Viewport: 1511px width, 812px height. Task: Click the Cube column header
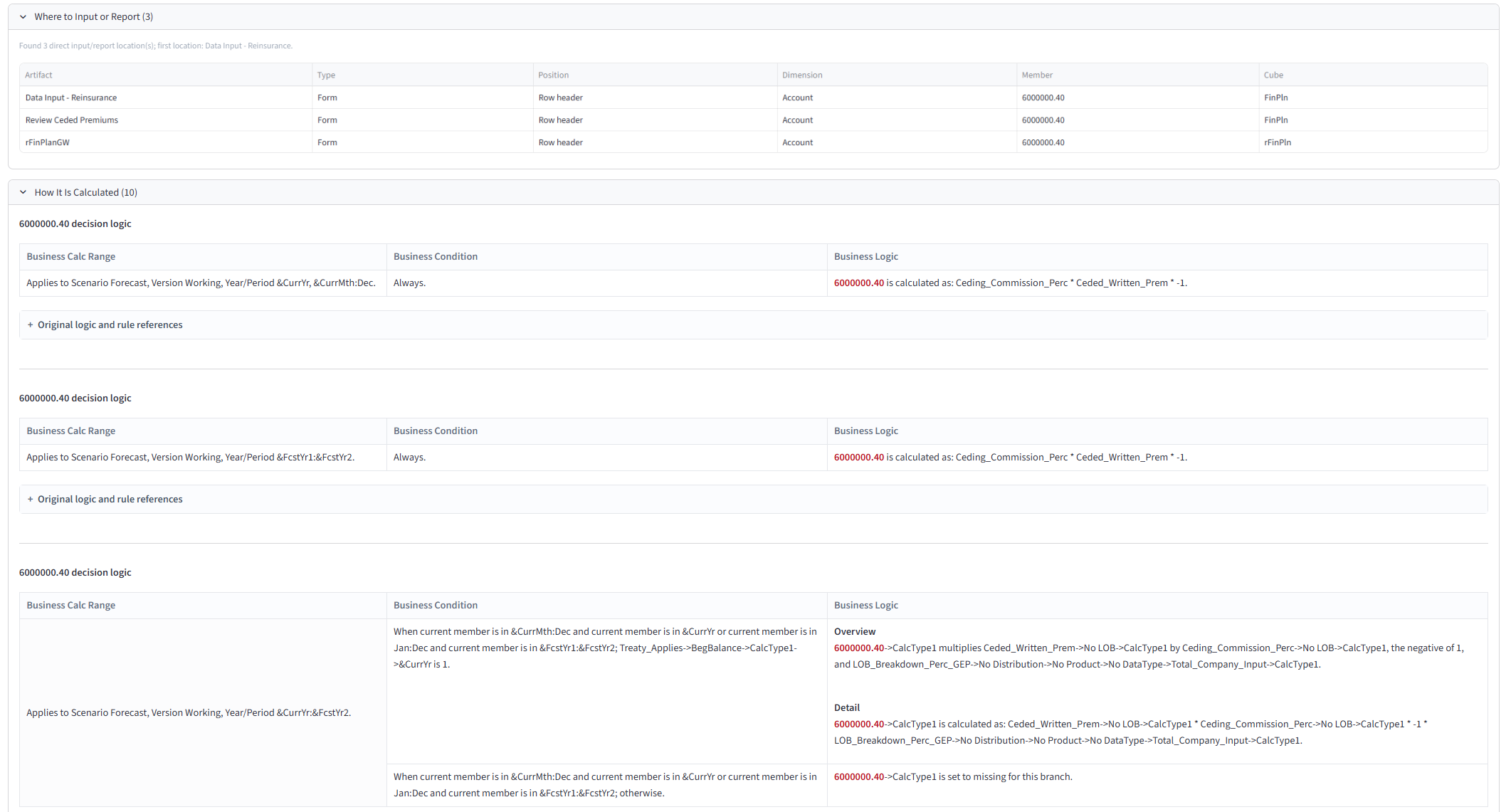tap(1273, 75)
